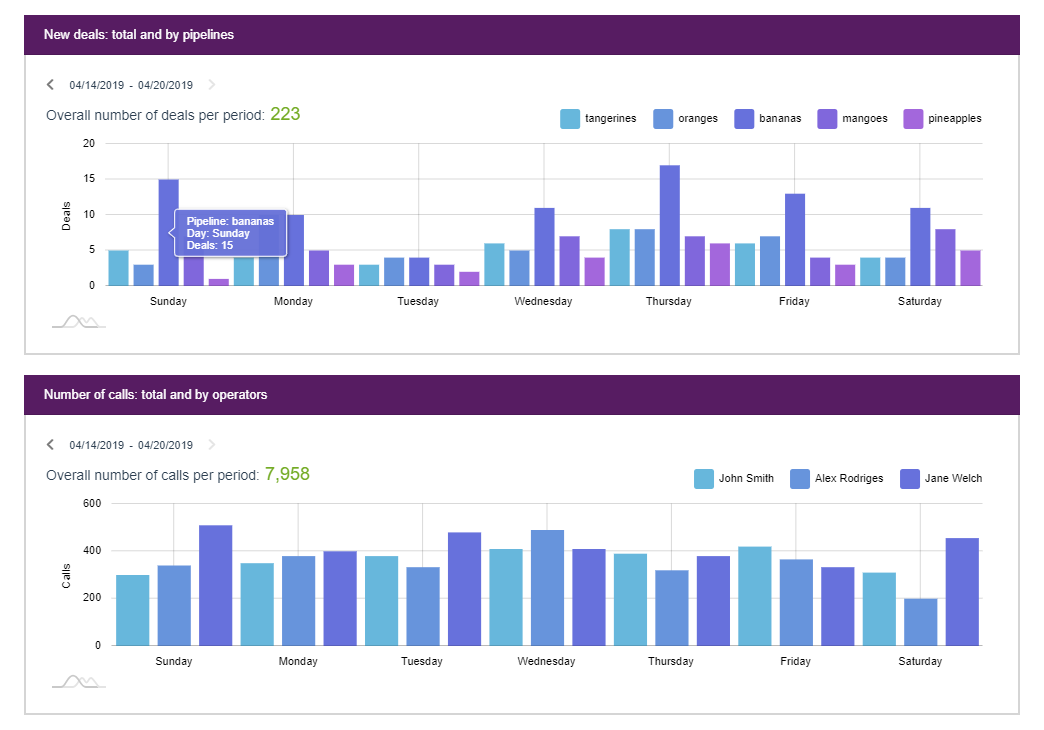Hide Alex Rodriges calls series
Image resolution: width=1044 pixels, height=730 pixels.
tap(837, 478)
